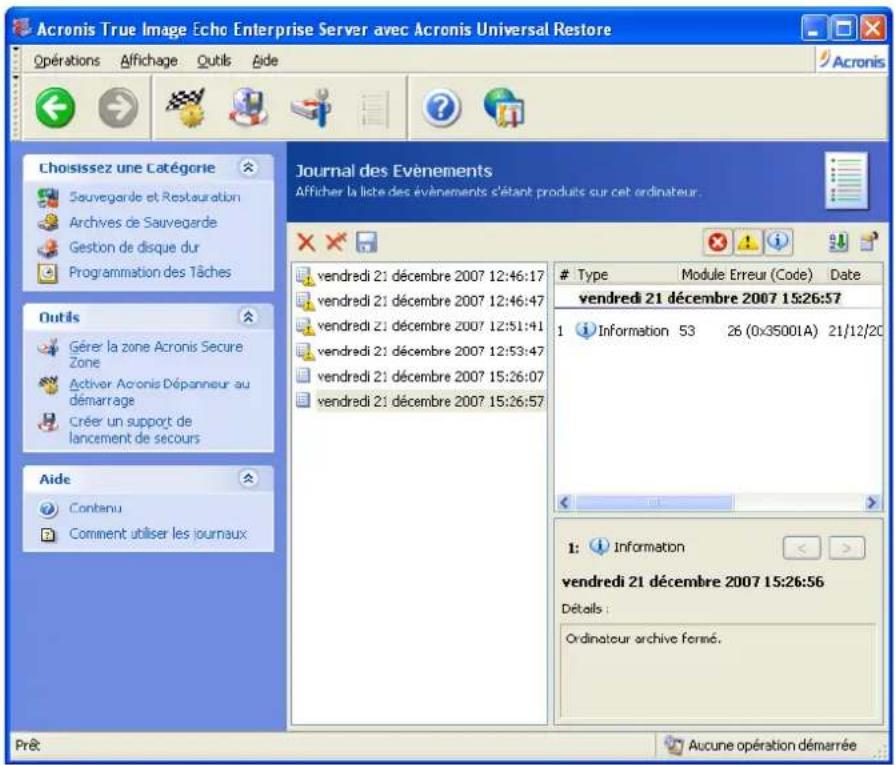Open Programmation des Tâches link
This screenshot has width=895, height=765.
point(150,272)
